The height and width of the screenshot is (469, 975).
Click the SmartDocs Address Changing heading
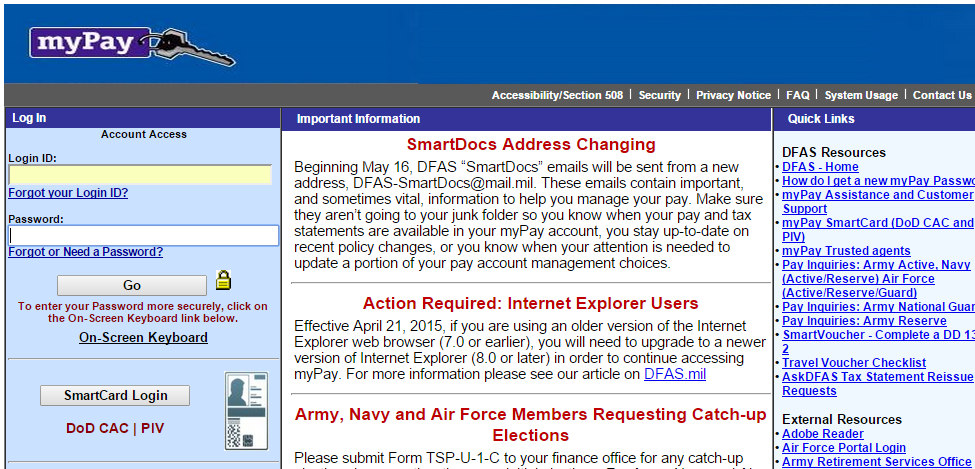click(531, 145)
